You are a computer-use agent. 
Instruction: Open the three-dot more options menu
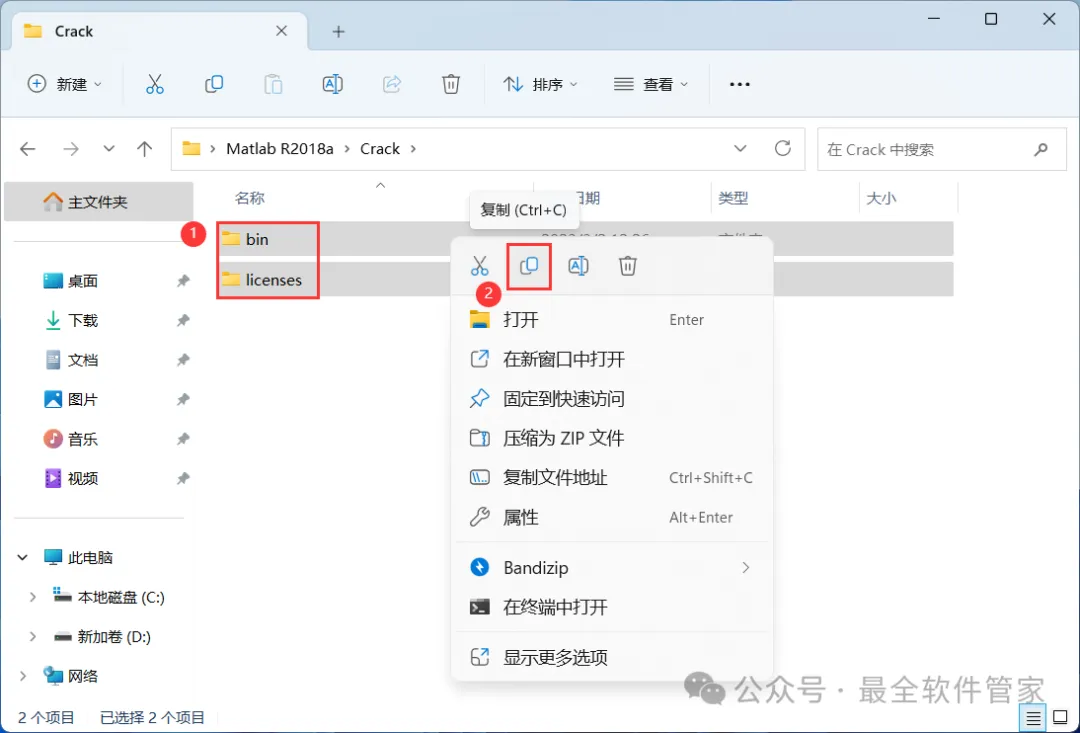pyautogui.click(x=740, y=84)
